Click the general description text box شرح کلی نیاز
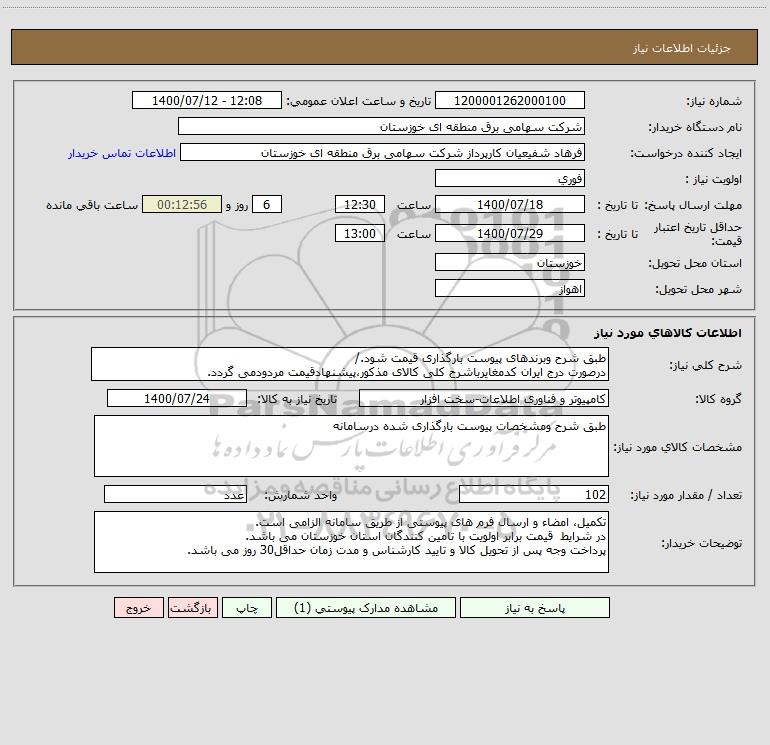770x745 pixels. coord(350,364)
